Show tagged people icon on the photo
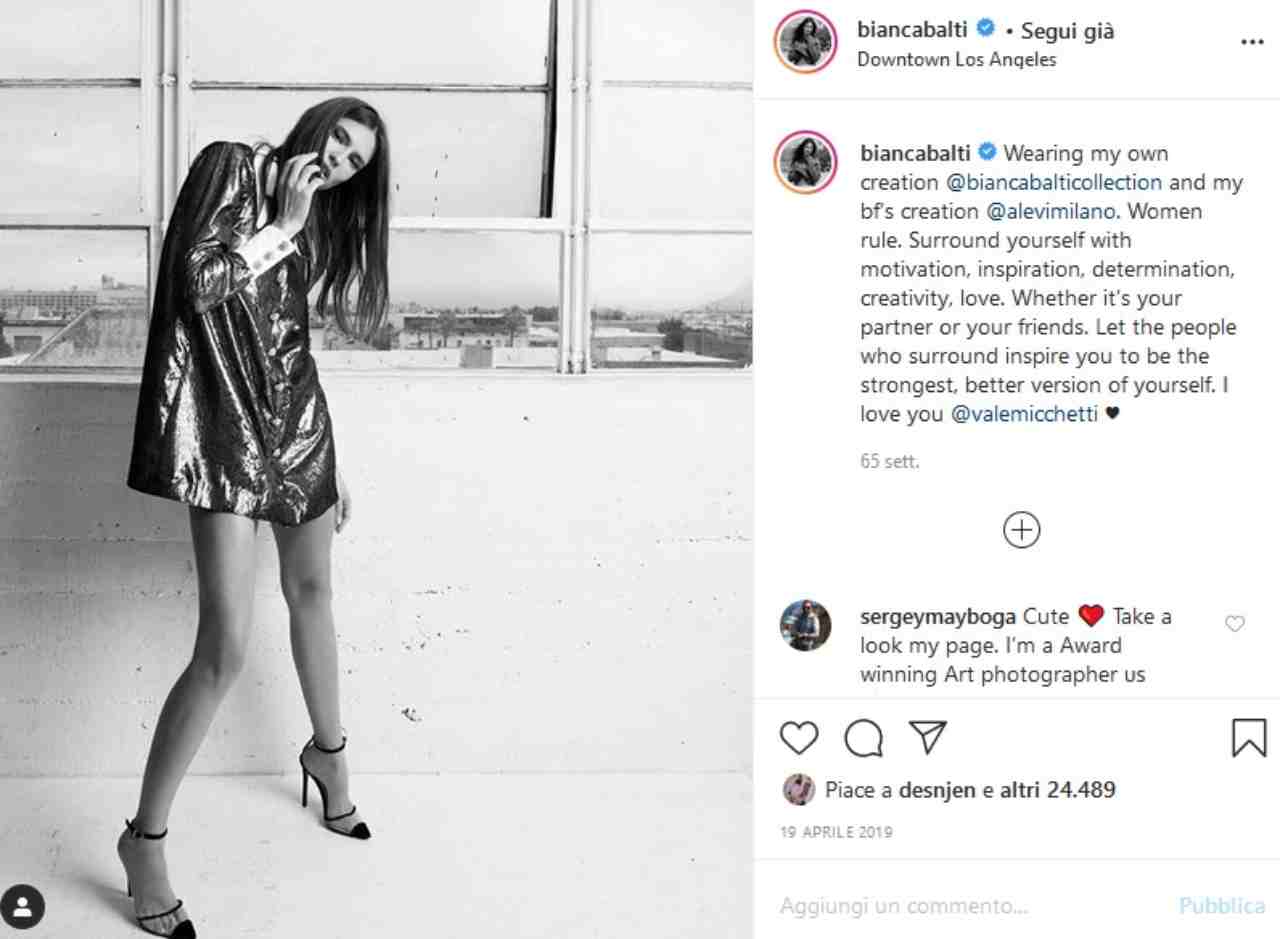Image resolution: width=1280 pixels, height=939 pixels. [x=23, y=907]
